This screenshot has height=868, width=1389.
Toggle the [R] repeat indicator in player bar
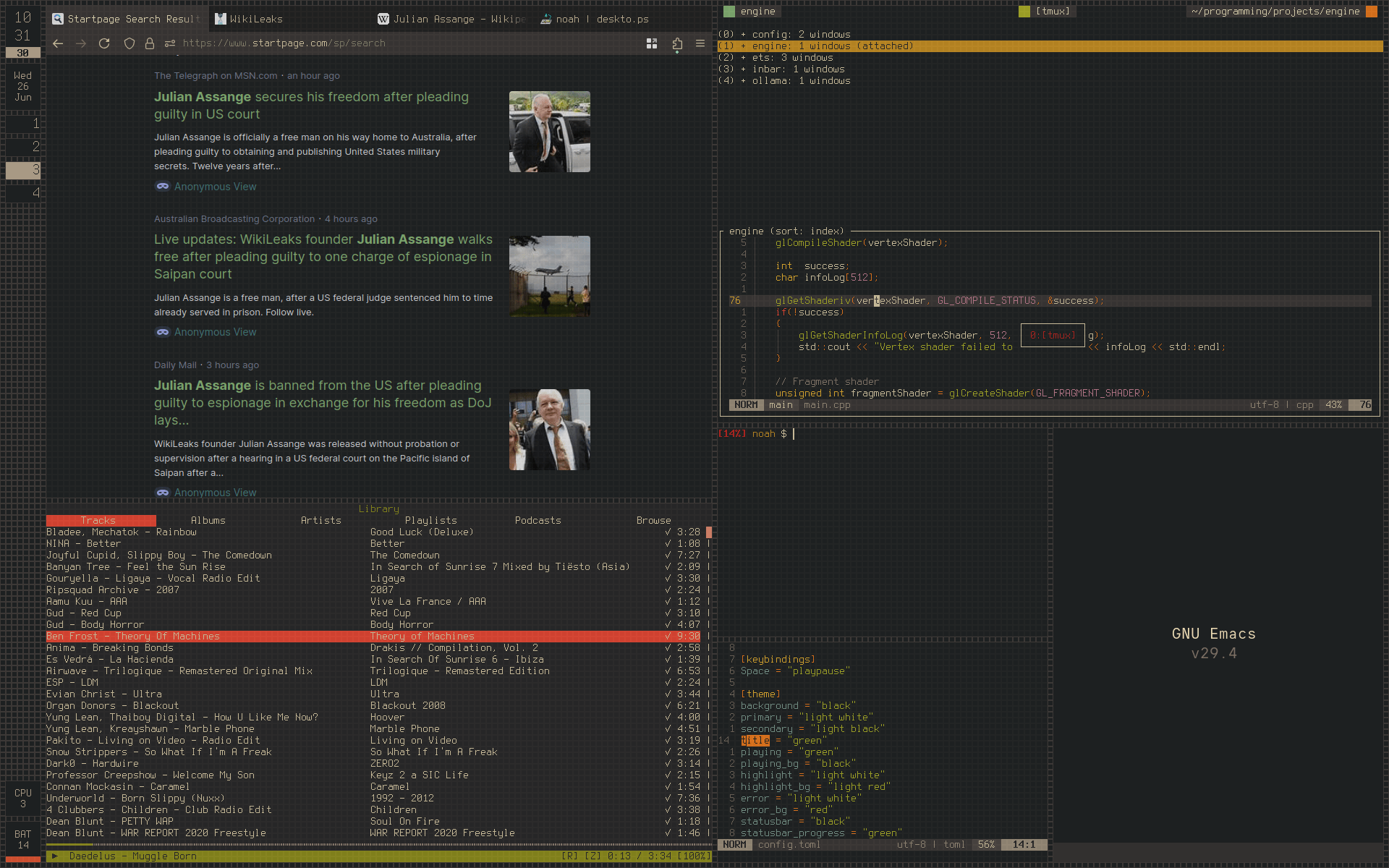(x=570, y=856)
